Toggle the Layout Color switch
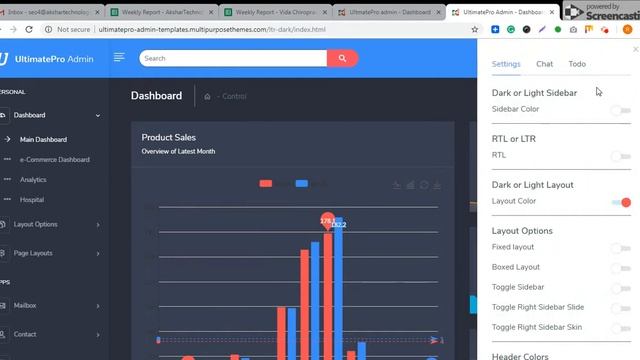This screenshot has width=640, height=360. (x=621, y=202)
